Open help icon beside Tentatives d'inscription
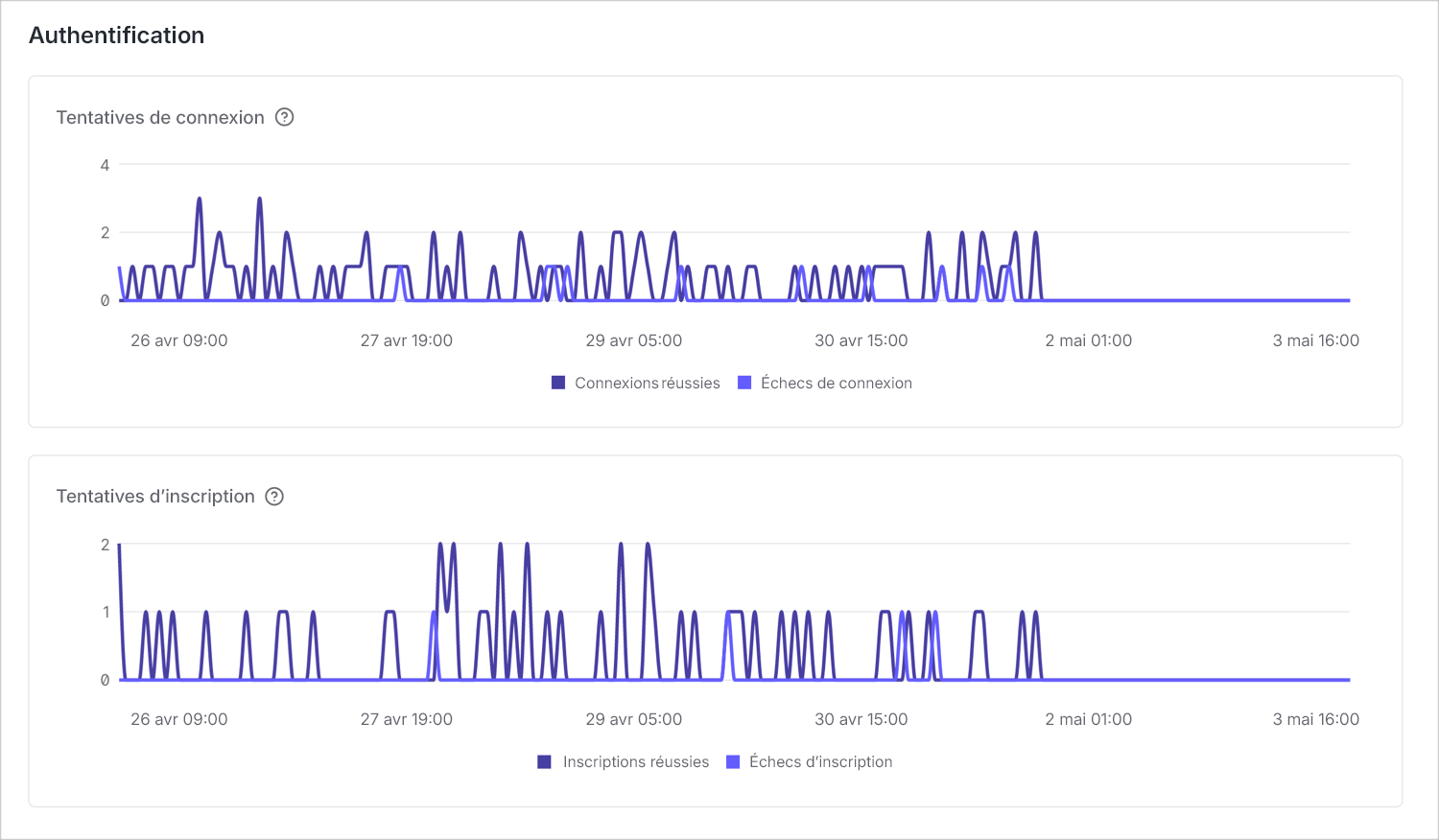This screenshot has height=840, width=1439. point(274,496)
